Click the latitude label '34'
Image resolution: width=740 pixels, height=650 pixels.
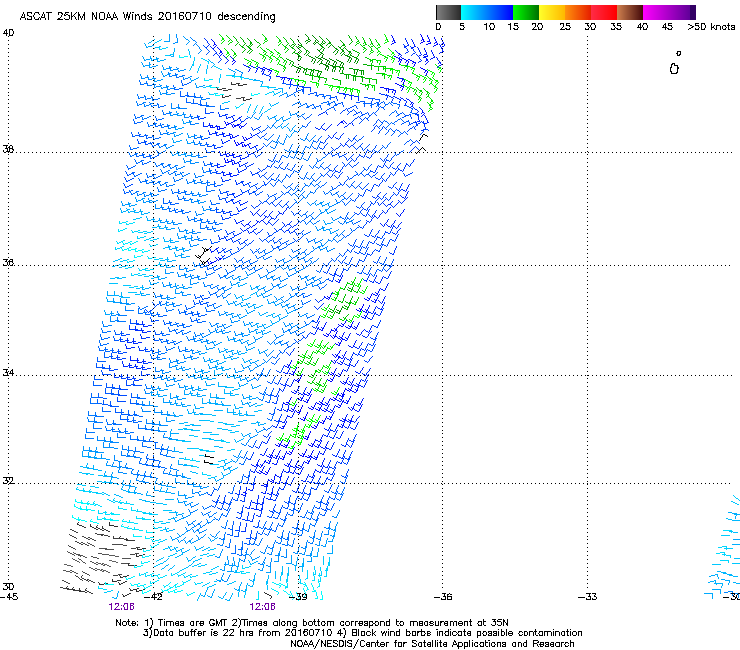click(8, 372)
